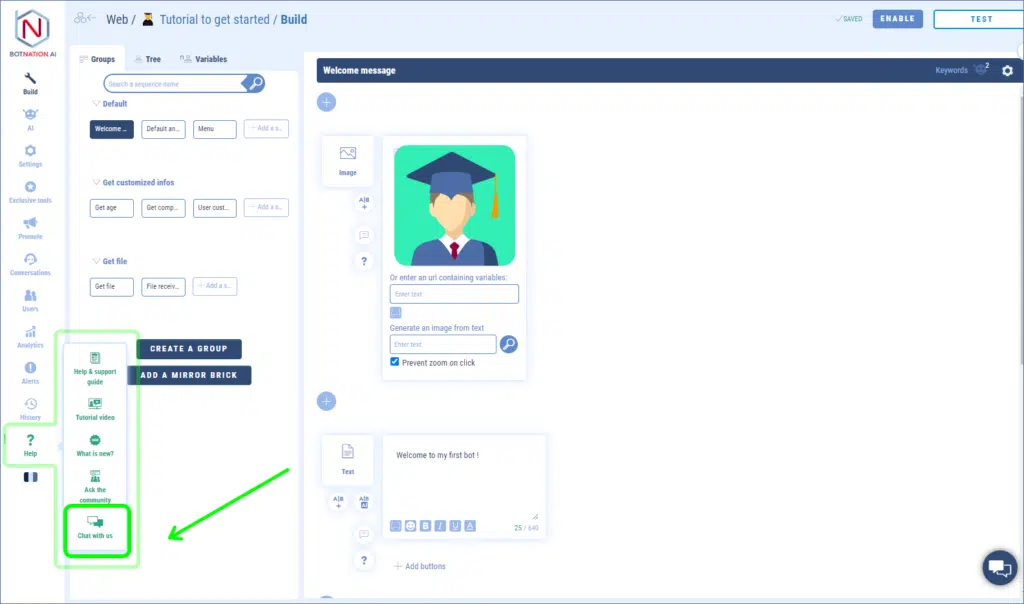Image resolution: width=1024 pixels, height=604 pixels.
Task: Open the emoji picker in text block
Action: click(411, 526)
